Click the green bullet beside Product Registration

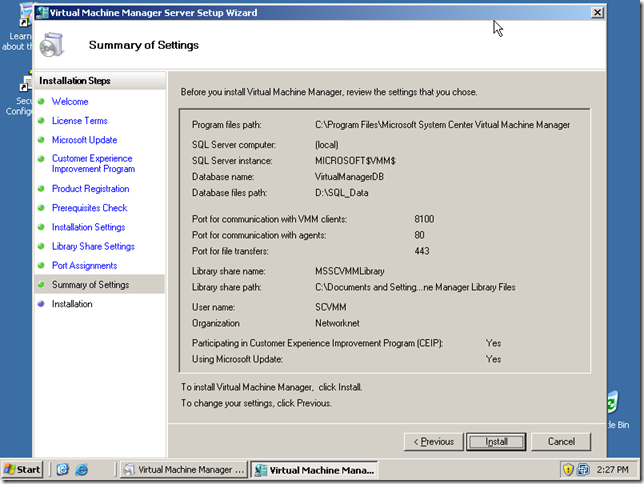point(41,189)
